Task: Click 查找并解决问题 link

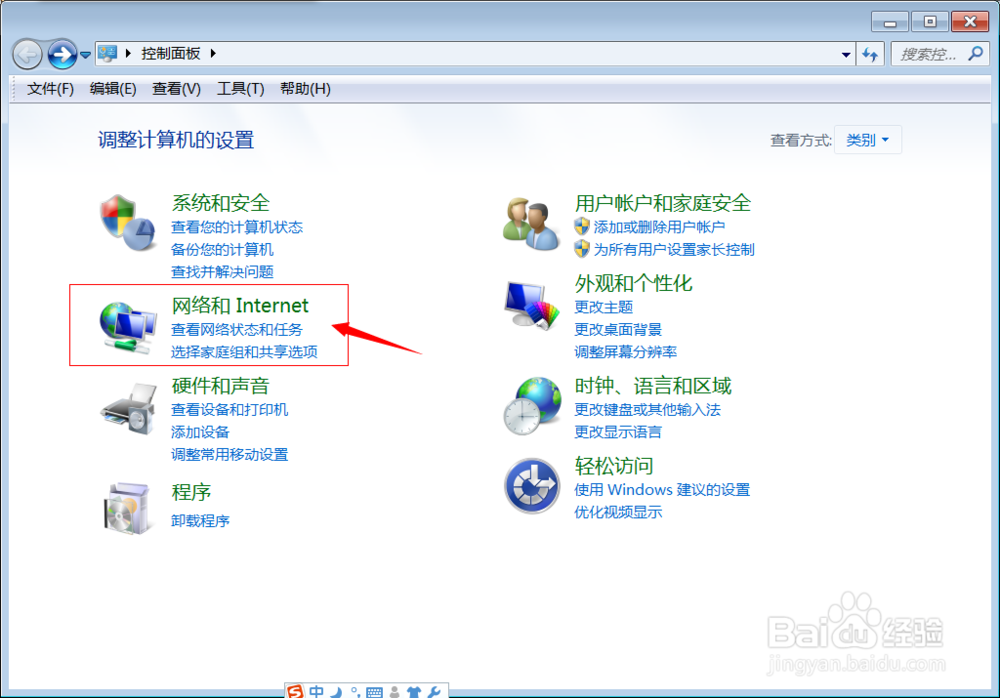Action: tap(222, 272)
